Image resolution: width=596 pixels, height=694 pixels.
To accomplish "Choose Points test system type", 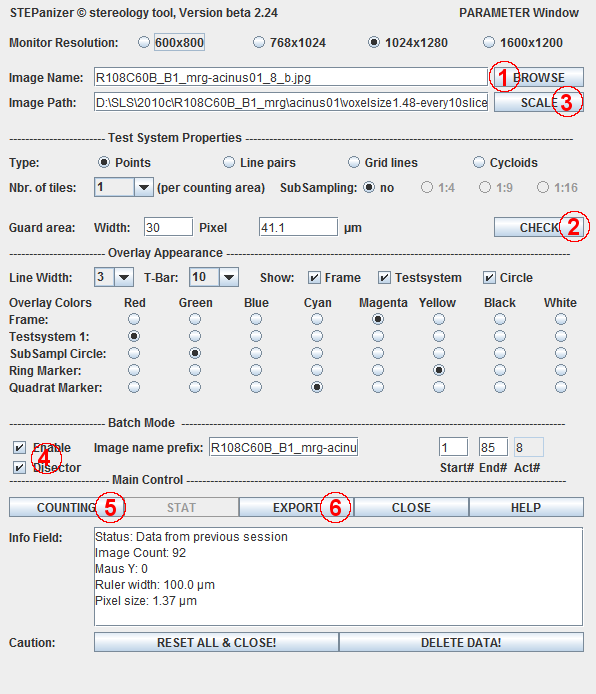I will click(x=104, y=162).
